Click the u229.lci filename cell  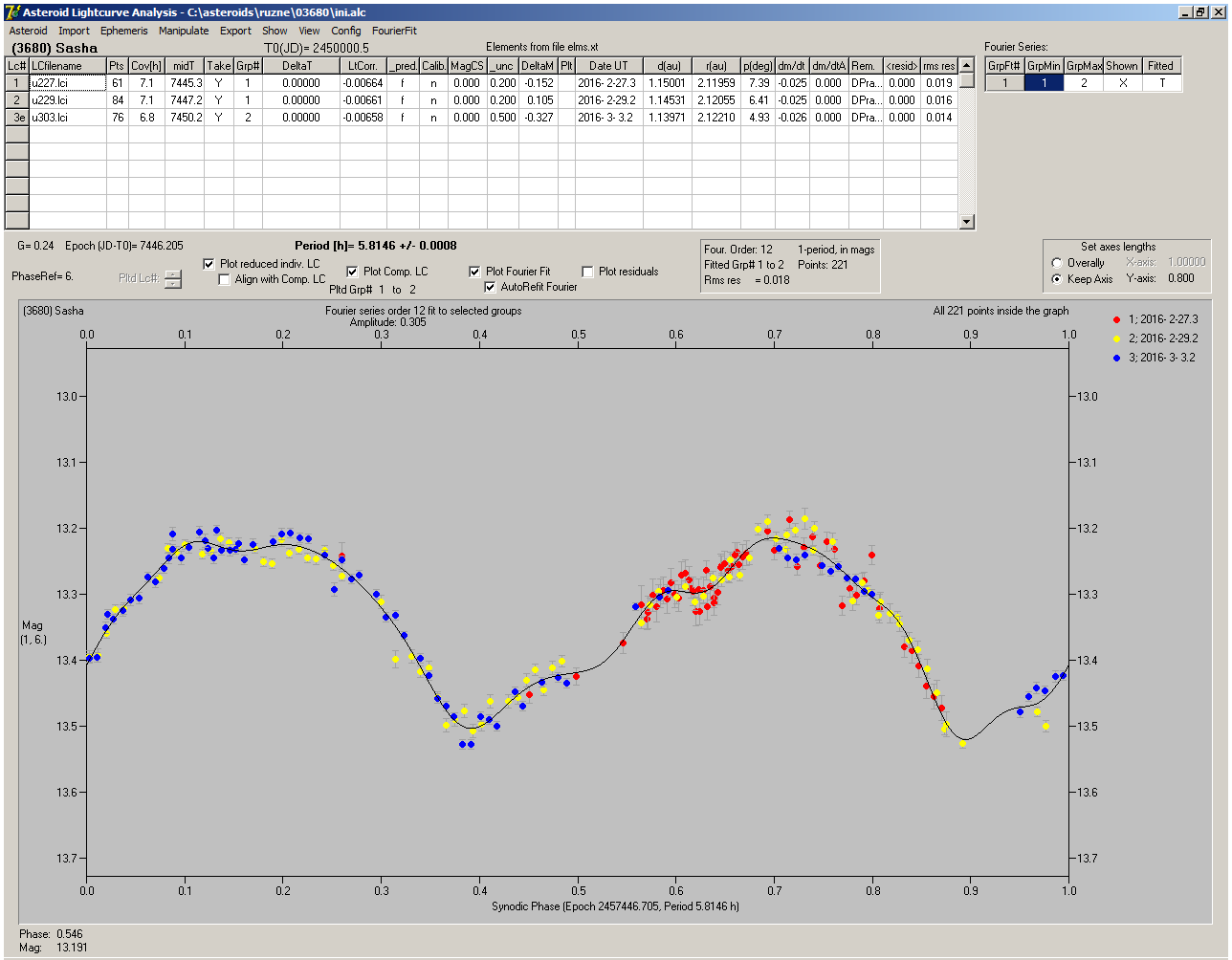[x=68, y=99]
